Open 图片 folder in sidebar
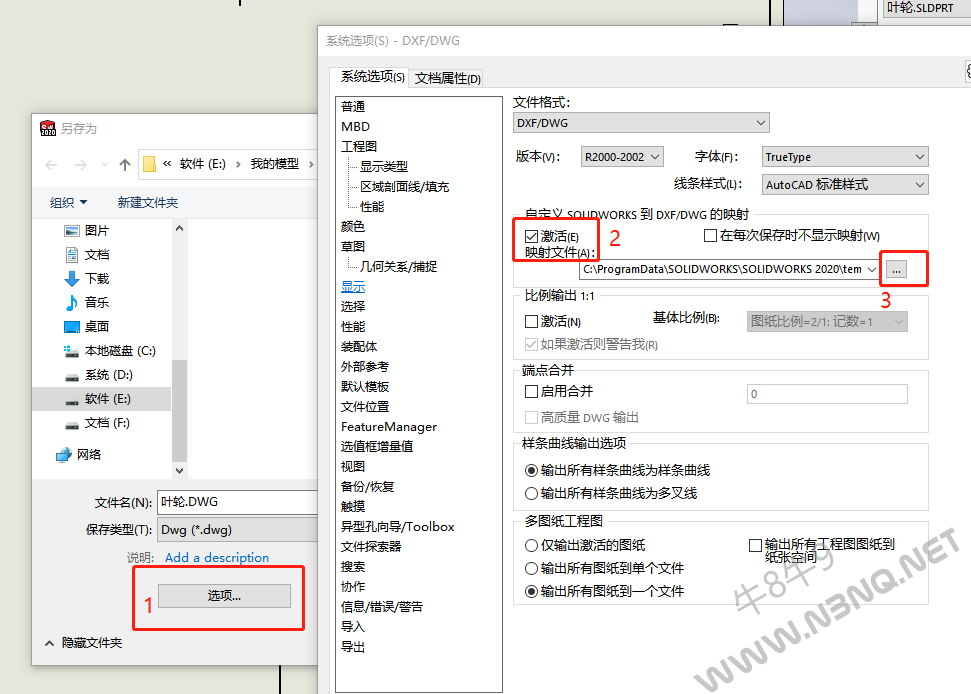The image size is (971, 694). (87, 230)
